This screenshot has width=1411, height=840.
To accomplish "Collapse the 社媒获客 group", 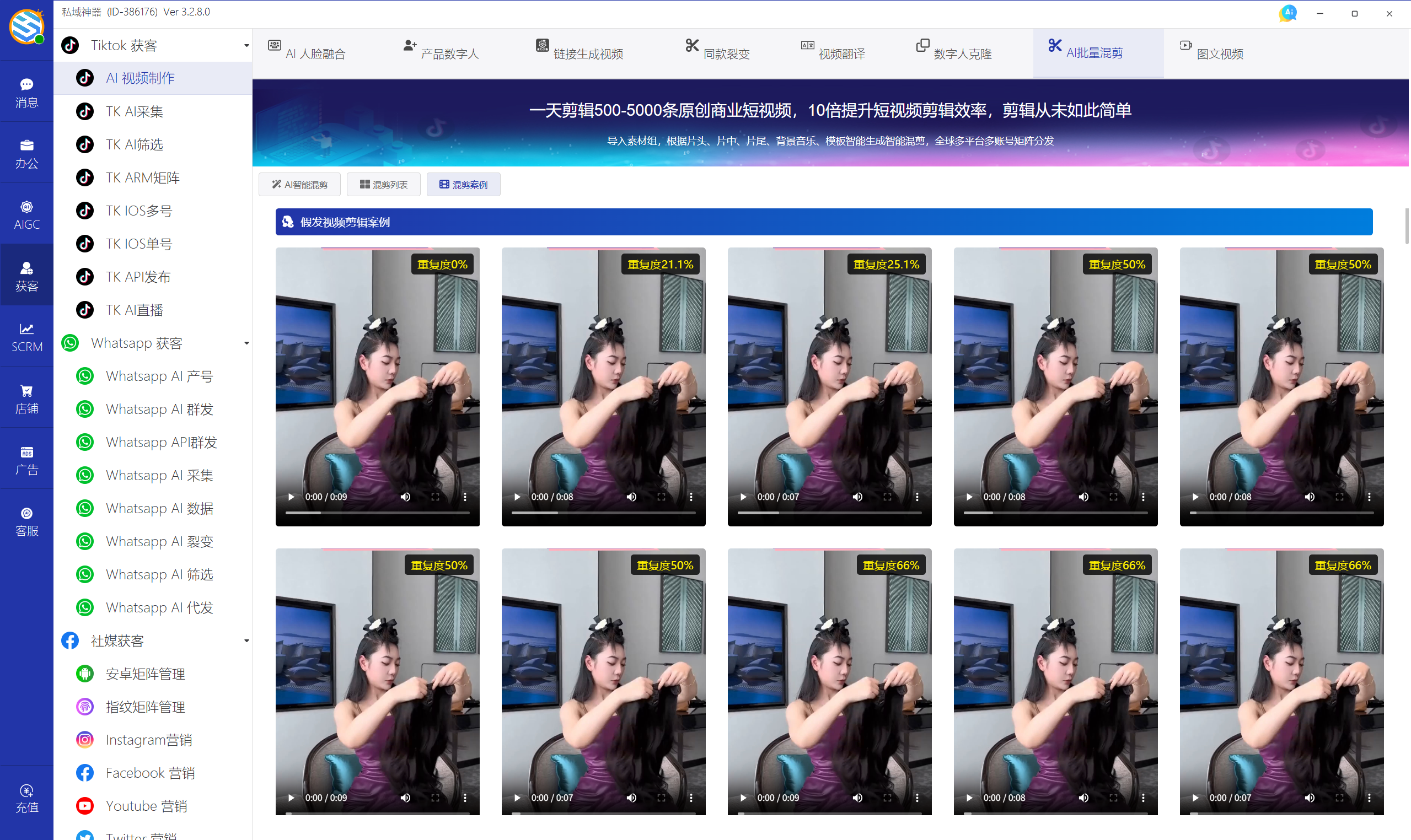I will point(246,641).
